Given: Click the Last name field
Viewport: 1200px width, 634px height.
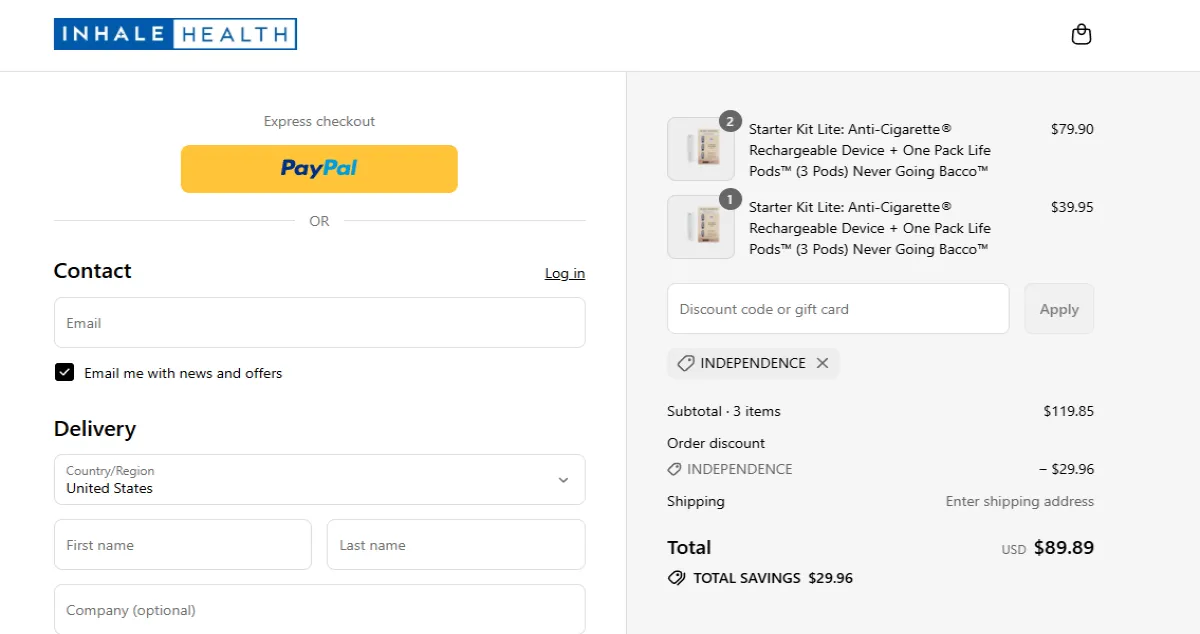Looking at the screenshot, I should click(455, 544).
